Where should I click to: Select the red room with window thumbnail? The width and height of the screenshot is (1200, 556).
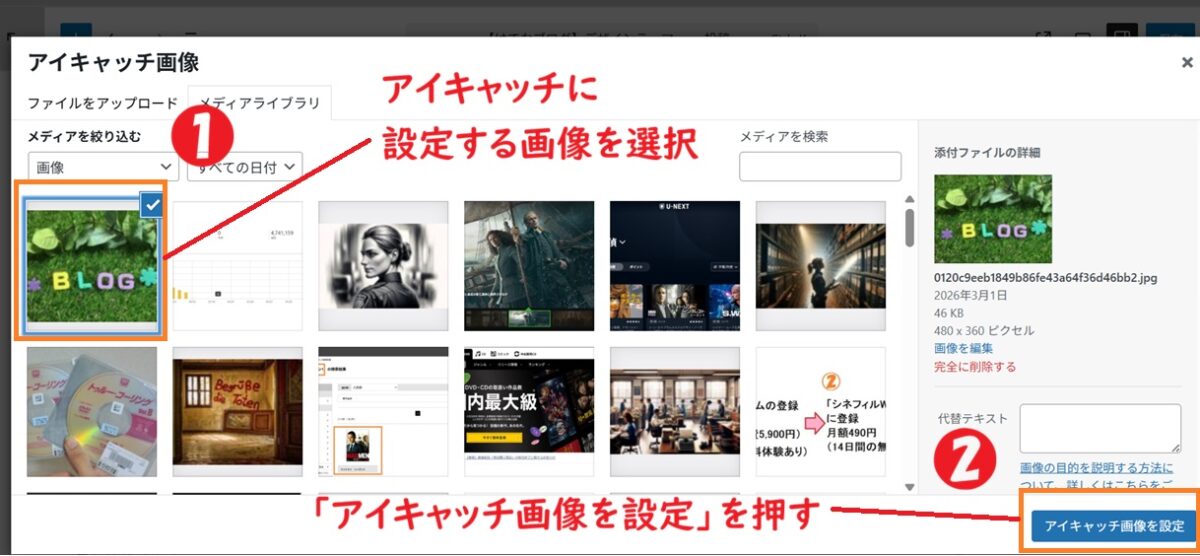tap(237, 411)
